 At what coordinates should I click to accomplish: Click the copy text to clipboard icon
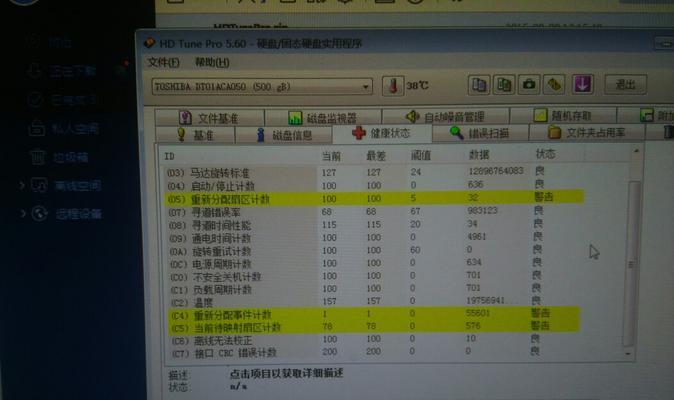pos(479,85)
